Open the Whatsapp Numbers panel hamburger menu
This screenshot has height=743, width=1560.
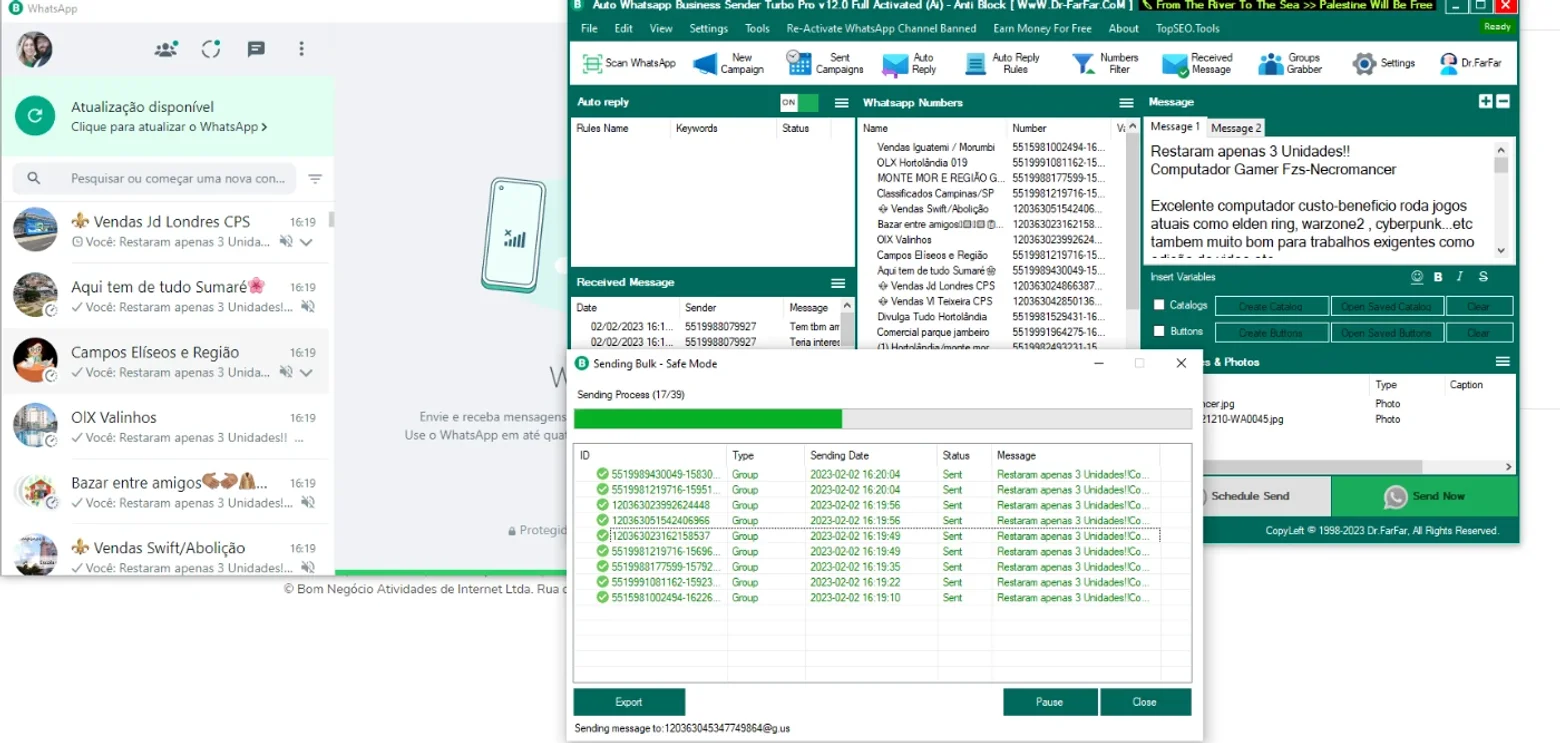pyautogui.click(x=1127, y=102)
